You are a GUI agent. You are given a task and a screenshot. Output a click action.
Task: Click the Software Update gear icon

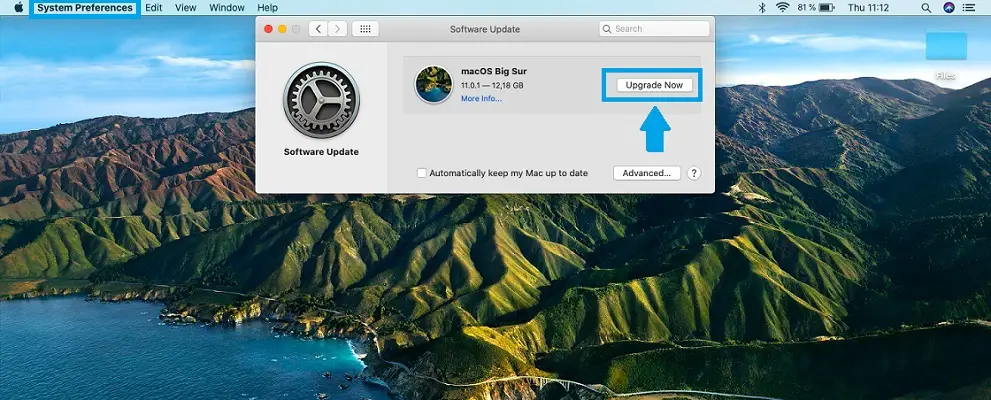coord(321,101)
